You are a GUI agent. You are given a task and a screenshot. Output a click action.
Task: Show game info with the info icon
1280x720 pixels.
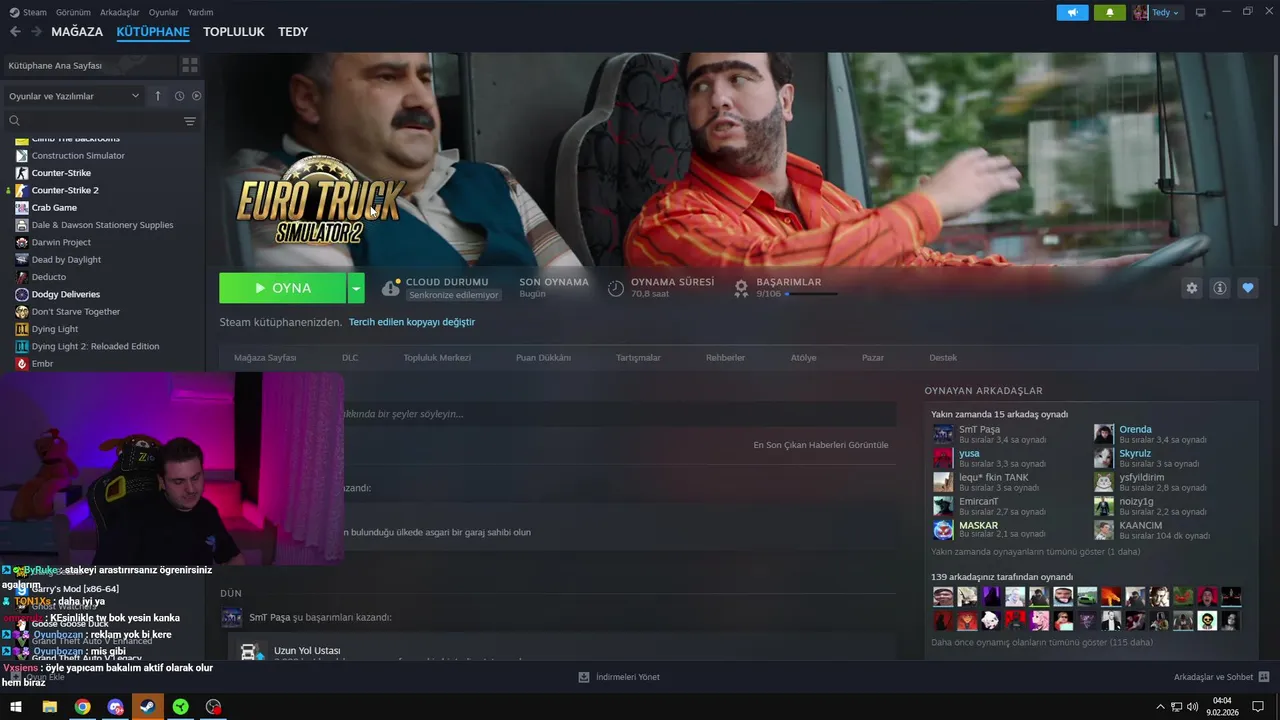1220,288
